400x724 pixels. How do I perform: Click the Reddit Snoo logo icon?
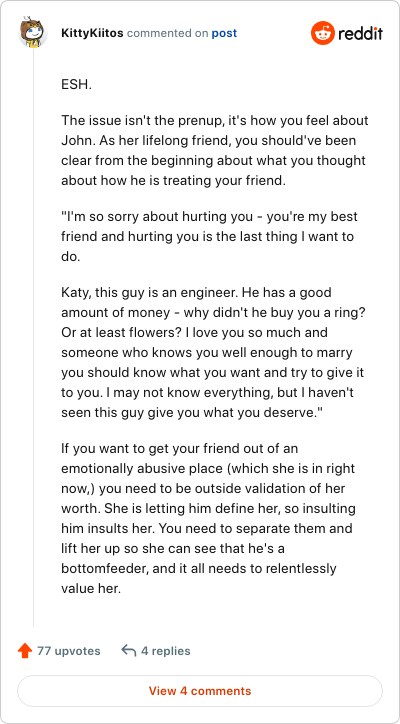click(x=322, y=33)
